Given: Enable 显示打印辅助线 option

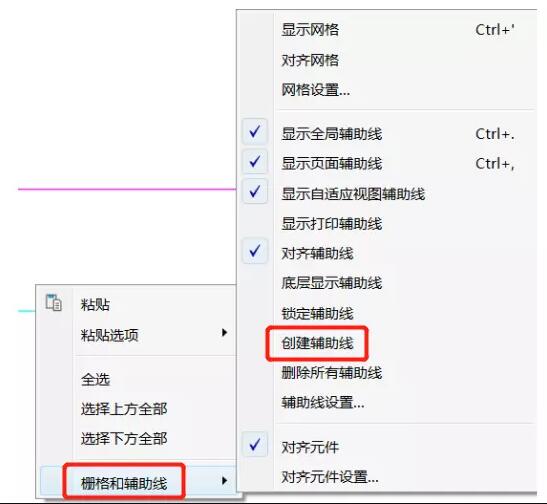Looking at the screenshot, I should coord(332,224).
